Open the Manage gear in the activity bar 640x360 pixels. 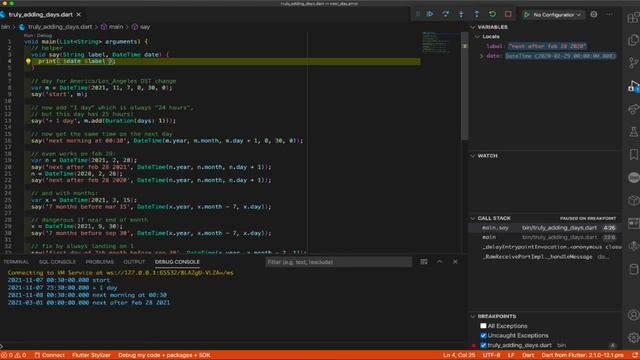(x=633, y=338)
